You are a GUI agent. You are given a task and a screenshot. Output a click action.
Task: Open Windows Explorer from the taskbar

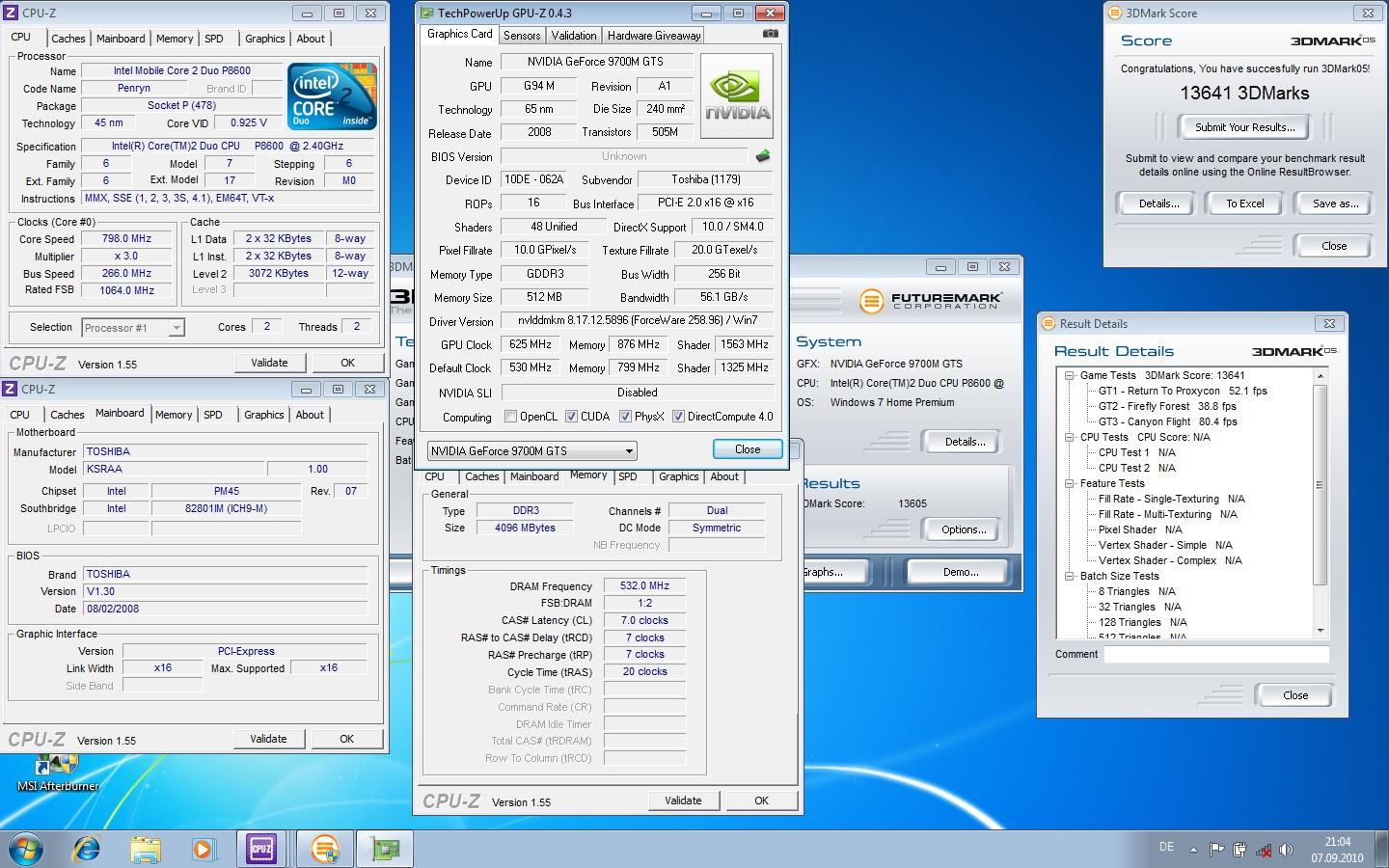point(146,849)
